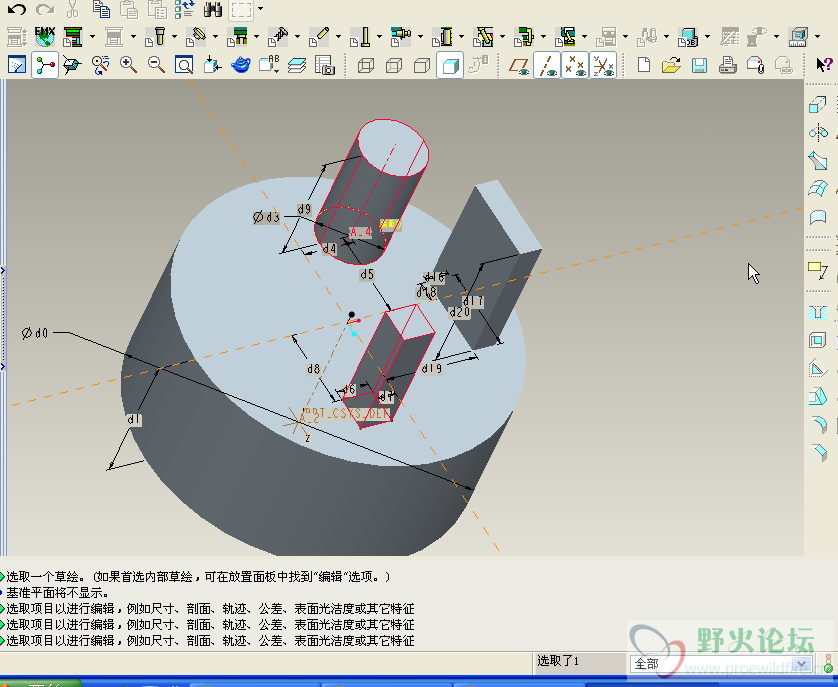The image size is (838, 687).
Task: Expand the EMX mold base dropdown arrow
Action: point(92,37)
